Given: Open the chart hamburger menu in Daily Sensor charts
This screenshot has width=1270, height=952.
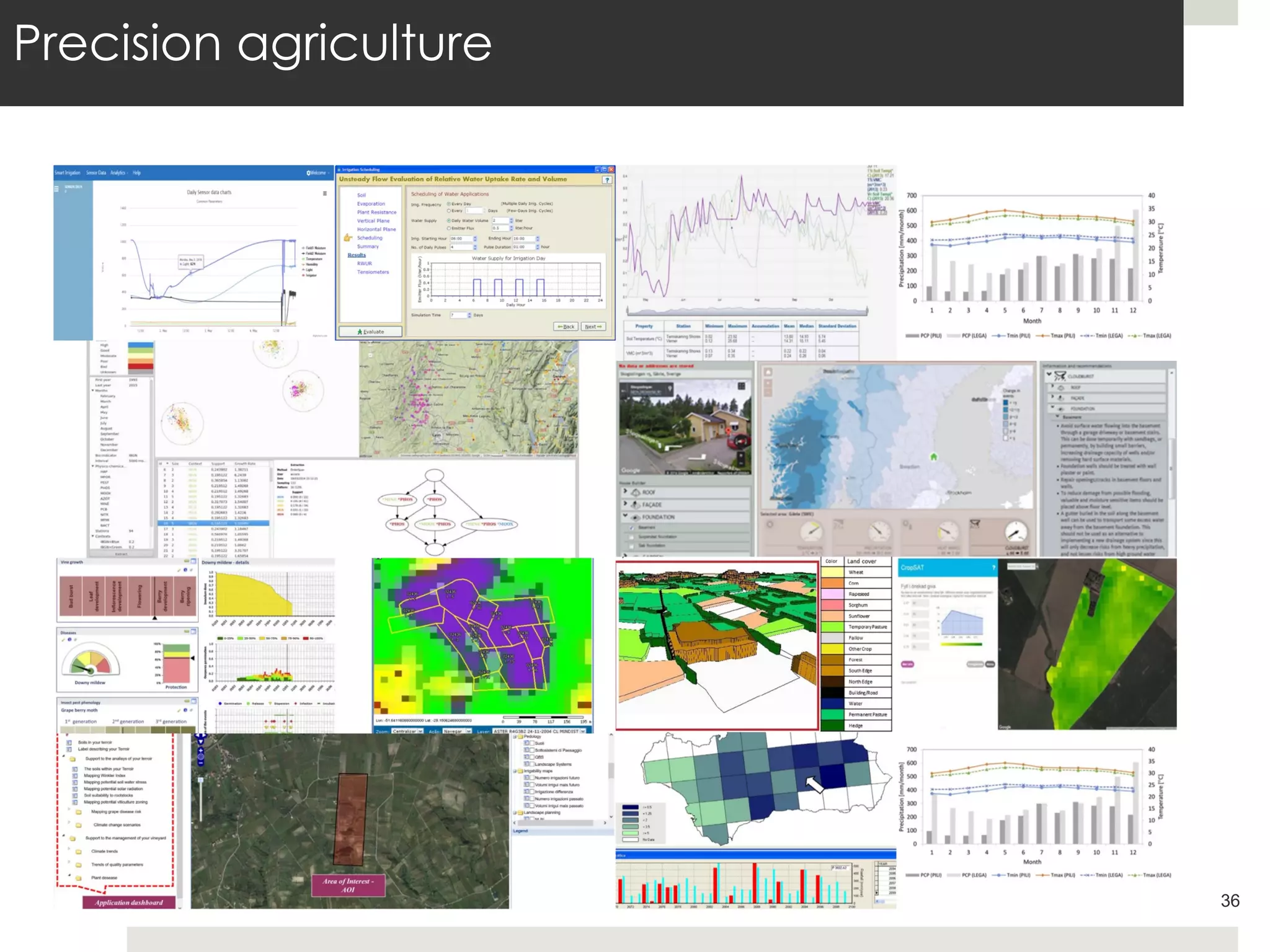Looking at the screenshot, I should 324,193.
